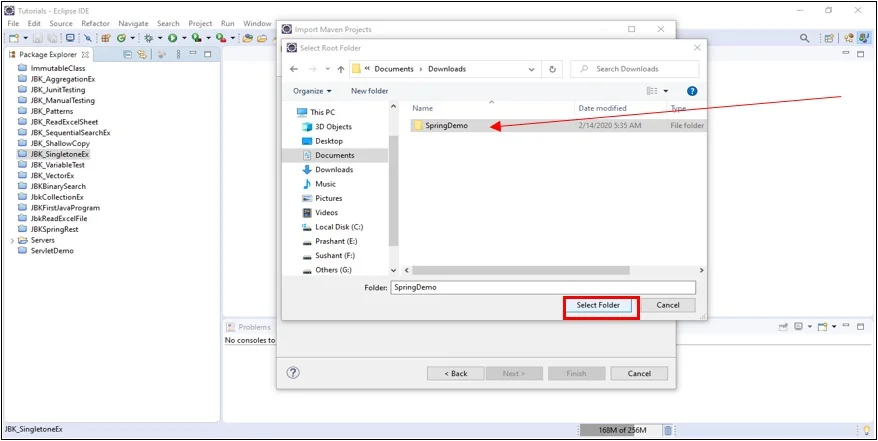Click New folder button
878x441 pixels.
click(x=370, y=91)
